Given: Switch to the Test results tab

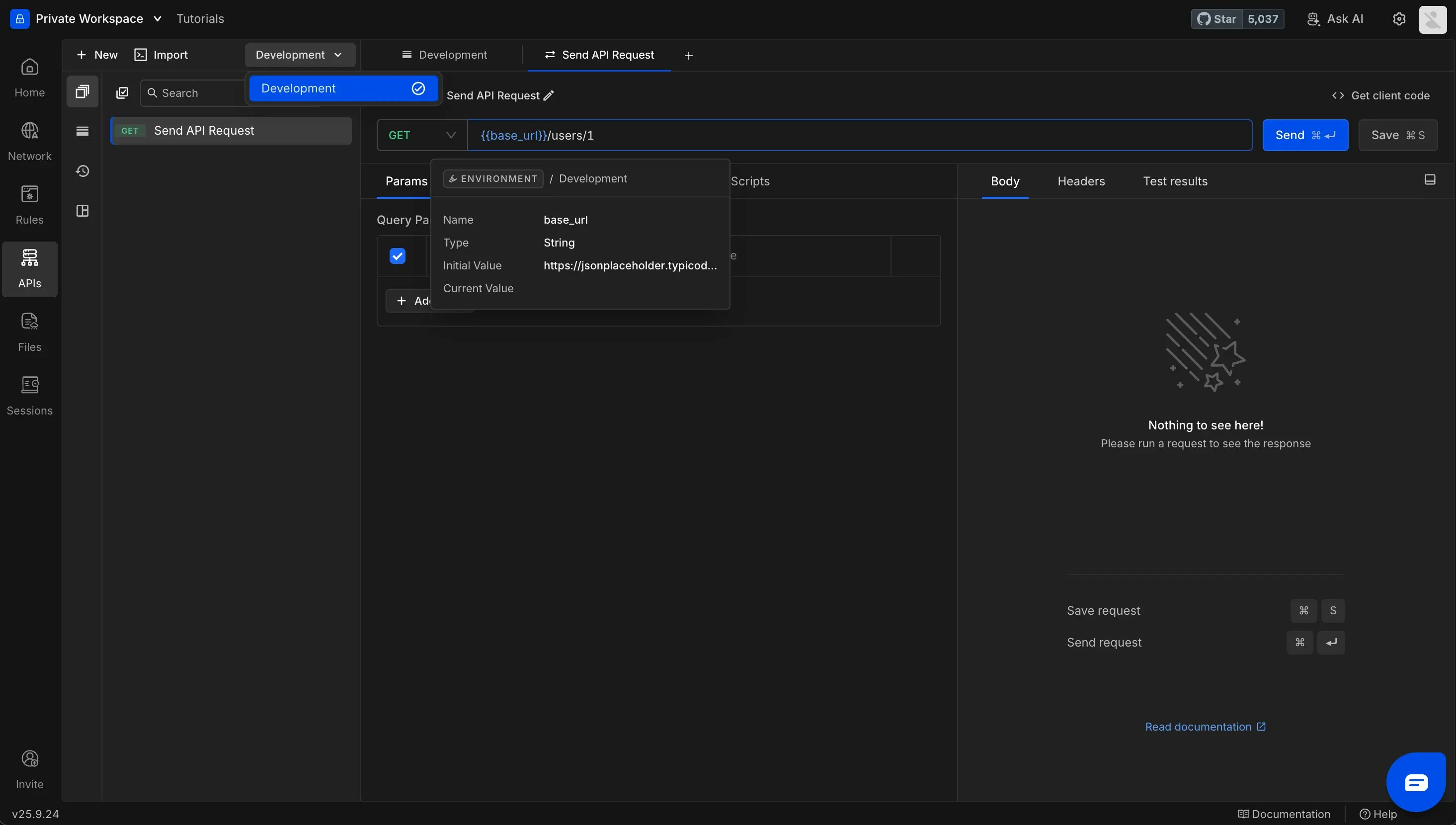Looking at the screenshot, I should 1174,181.
